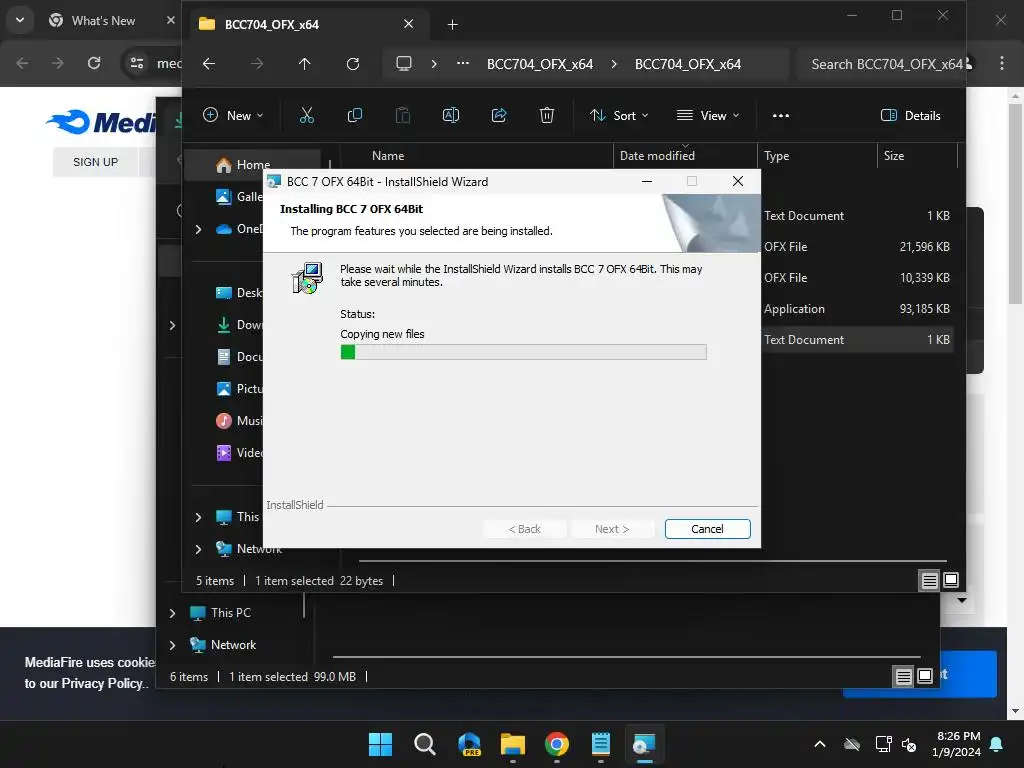Screen dimensions: 1024x768
Task: Click the installation progress bar
Action: (523, 352)
